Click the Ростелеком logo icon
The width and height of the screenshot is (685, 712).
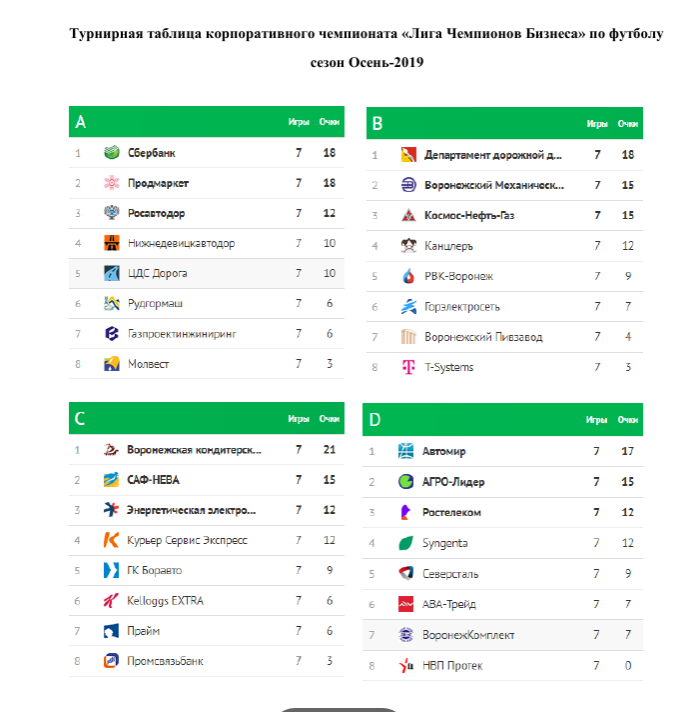(x=406, y=512)
